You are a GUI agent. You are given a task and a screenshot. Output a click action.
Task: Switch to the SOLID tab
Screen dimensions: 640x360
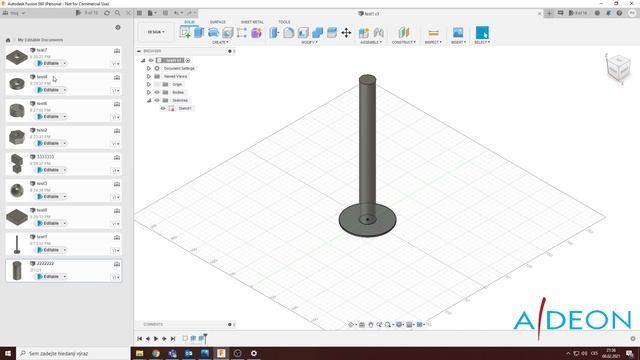point(189,22)
